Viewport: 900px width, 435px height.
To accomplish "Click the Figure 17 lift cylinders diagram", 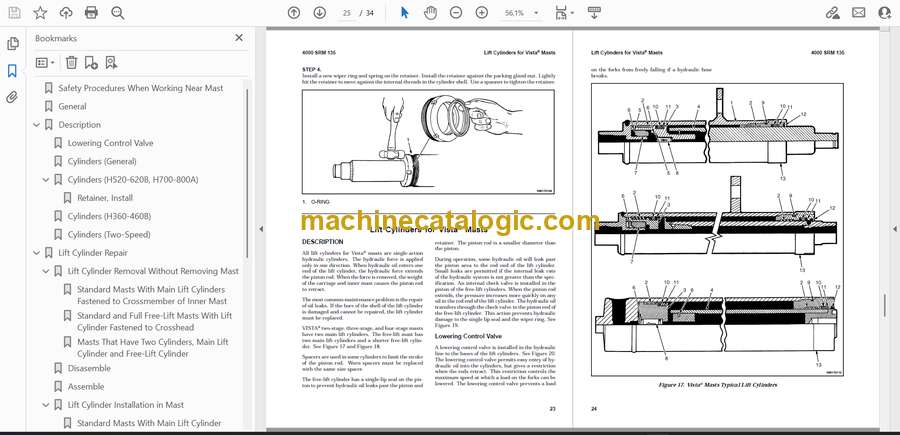I will pyautogui.click(x=717, y=230).
